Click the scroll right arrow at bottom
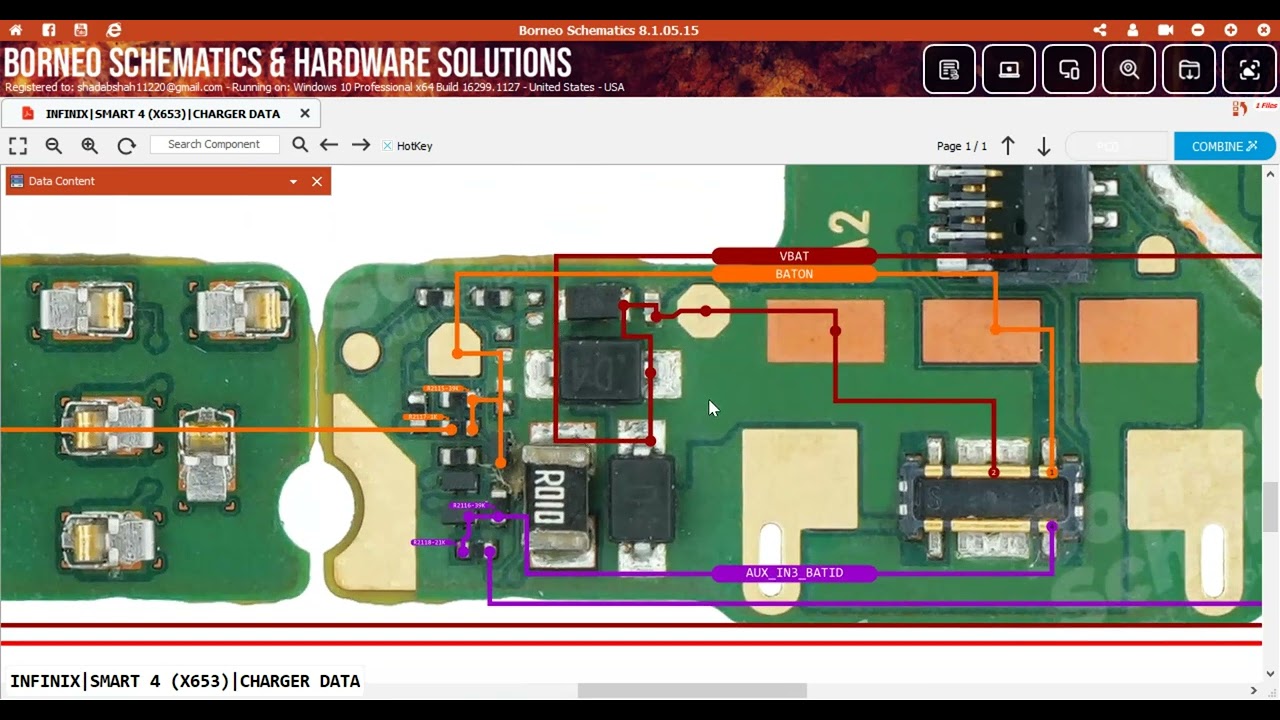The image size is (1280, 720). click(1253, 690)
